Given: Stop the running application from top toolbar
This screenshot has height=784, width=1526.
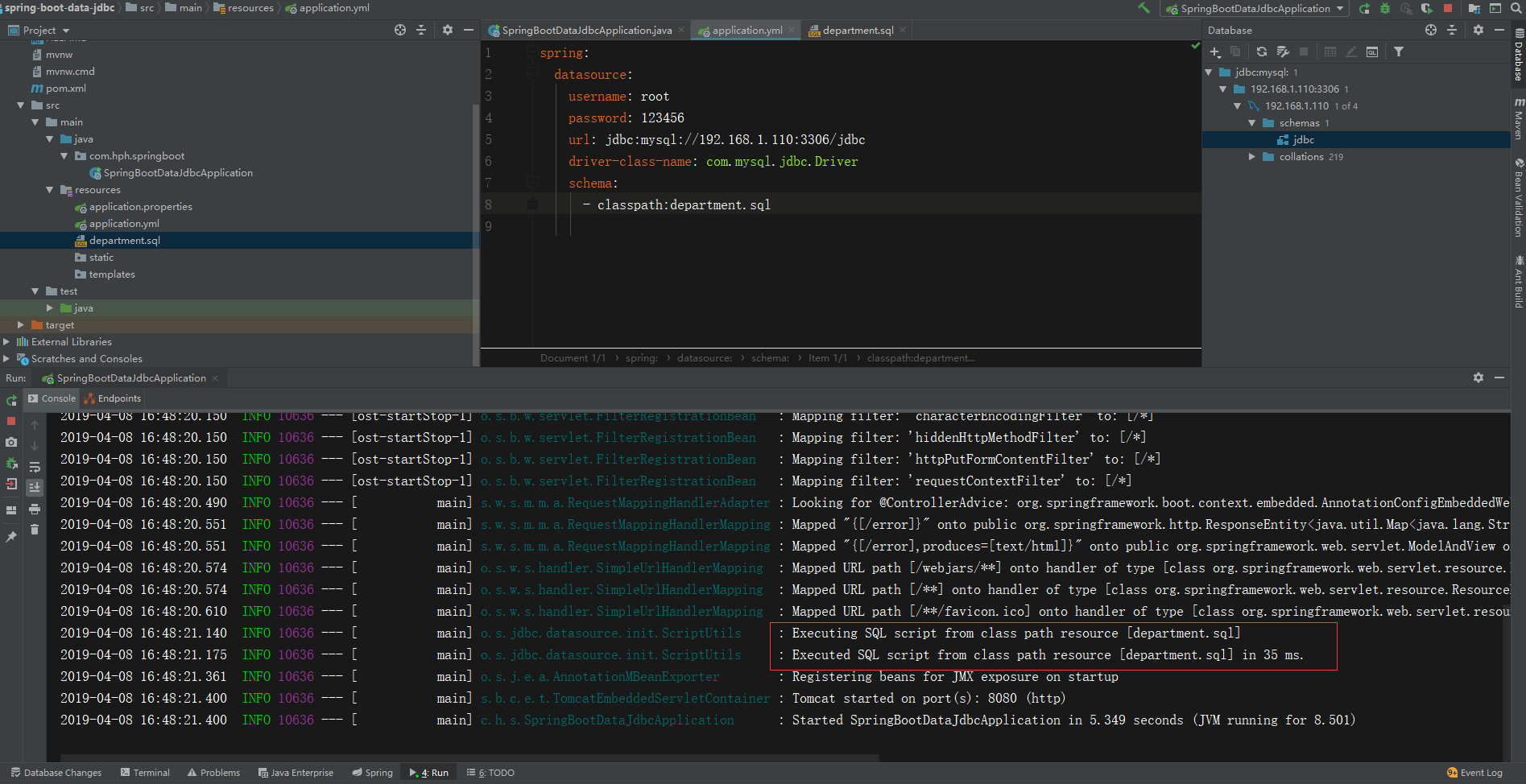Looking at the screenshot, I should [x=1448, y=8].
